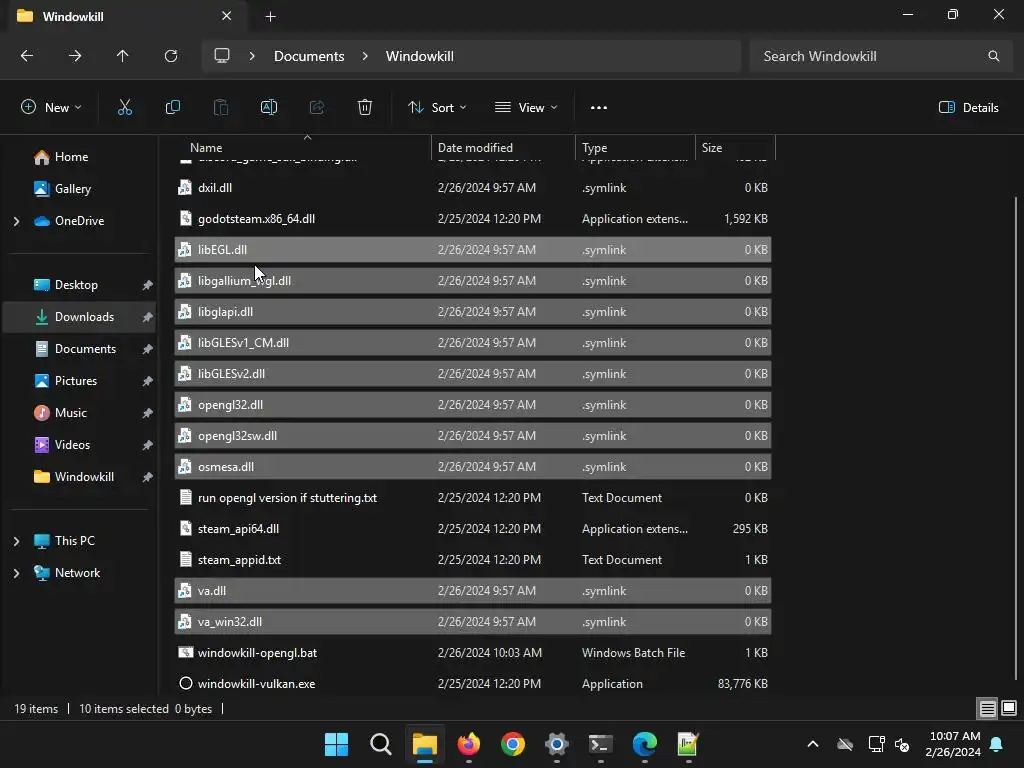
Task: Open Google Chrome from the taskbar
Action: (513, 744)
